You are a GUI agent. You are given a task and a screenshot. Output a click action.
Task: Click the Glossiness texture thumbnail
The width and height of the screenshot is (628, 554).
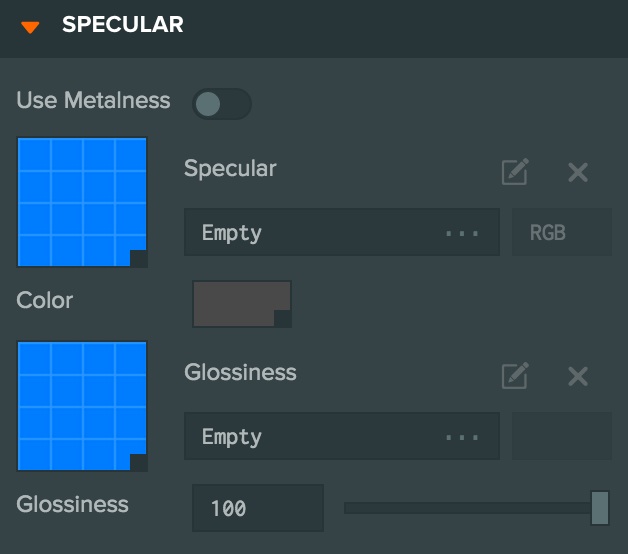coord(82,406)
